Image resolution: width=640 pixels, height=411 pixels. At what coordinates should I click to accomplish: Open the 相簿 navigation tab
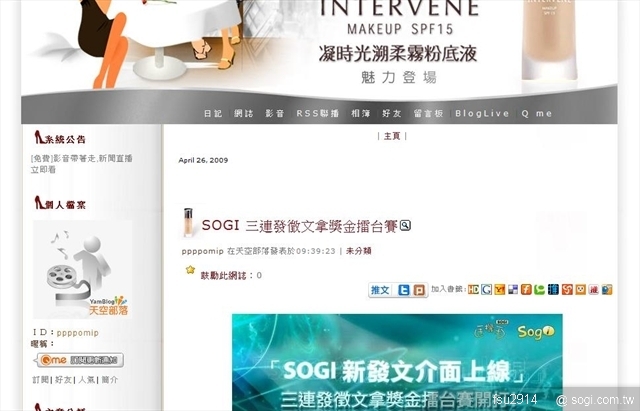pos(361,113)
